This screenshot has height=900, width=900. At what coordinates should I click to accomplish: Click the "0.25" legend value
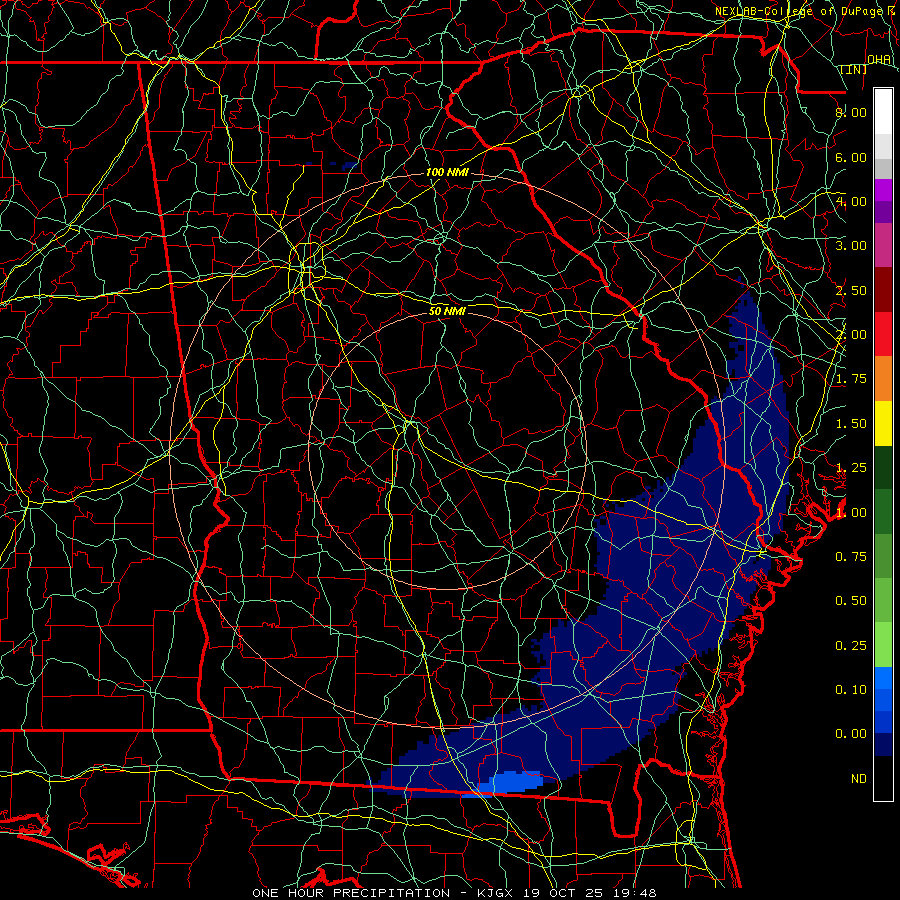(851, 646)
